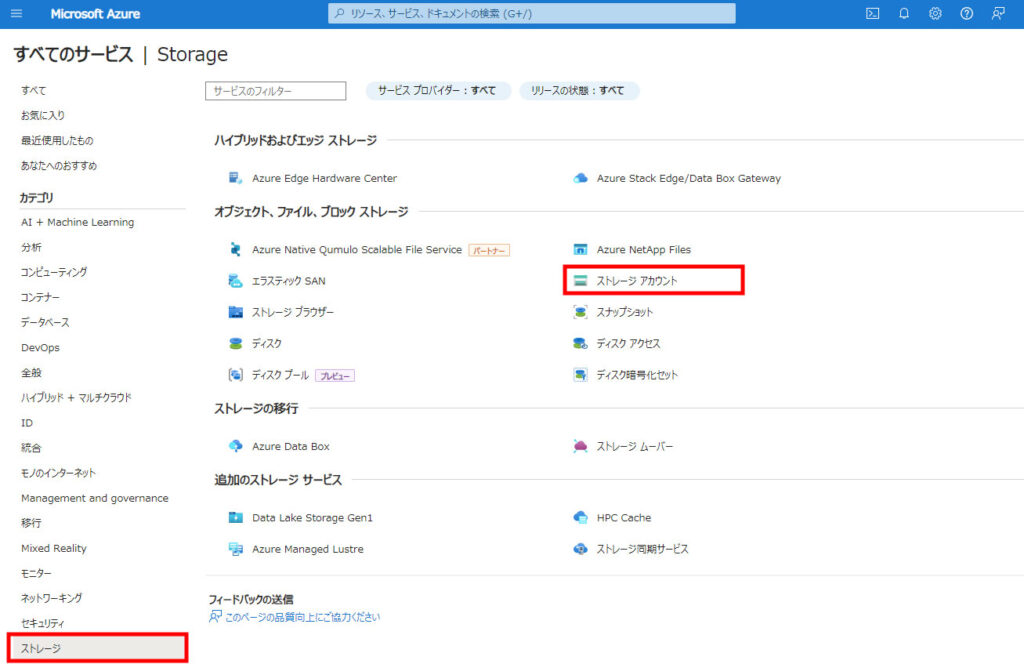
Task: Focus the サービスのフィルター input box
Action: (276, 91)
